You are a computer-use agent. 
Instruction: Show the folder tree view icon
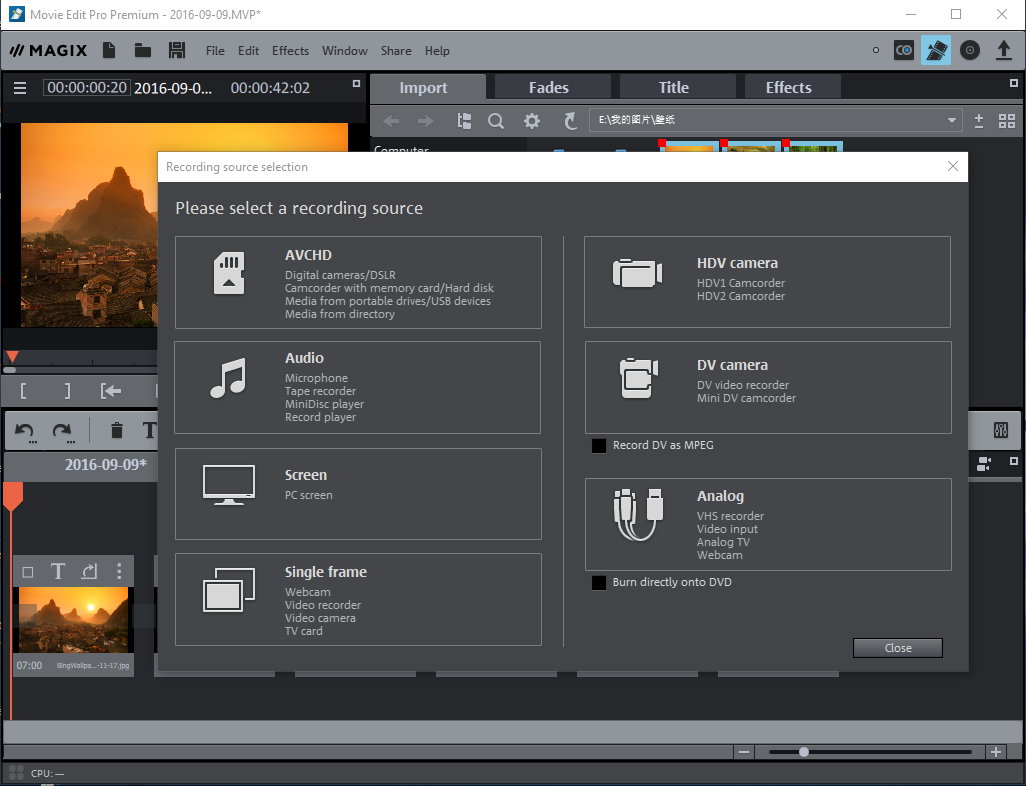coord(464,121)
